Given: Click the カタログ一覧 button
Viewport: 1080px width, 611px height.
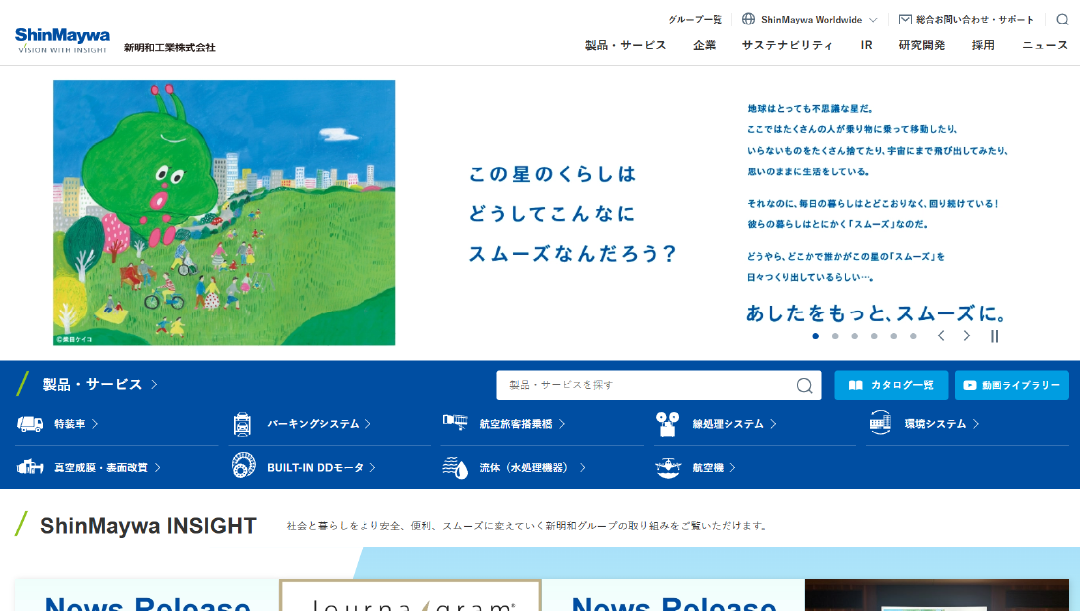Looking at the screenshot, I should (x=891, y=385).
